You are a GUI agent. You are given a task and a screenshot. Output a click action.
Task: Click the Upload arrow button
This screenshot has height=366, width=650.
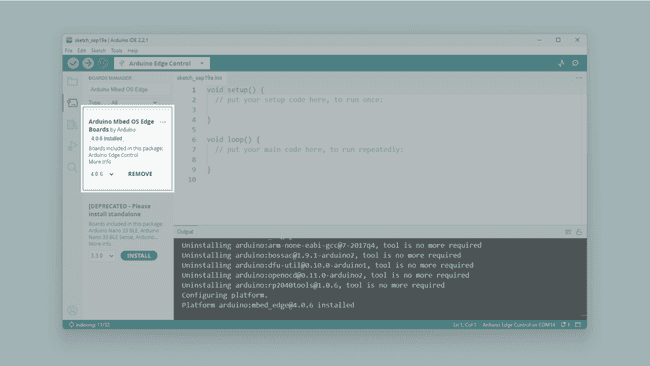click(88, 63)
